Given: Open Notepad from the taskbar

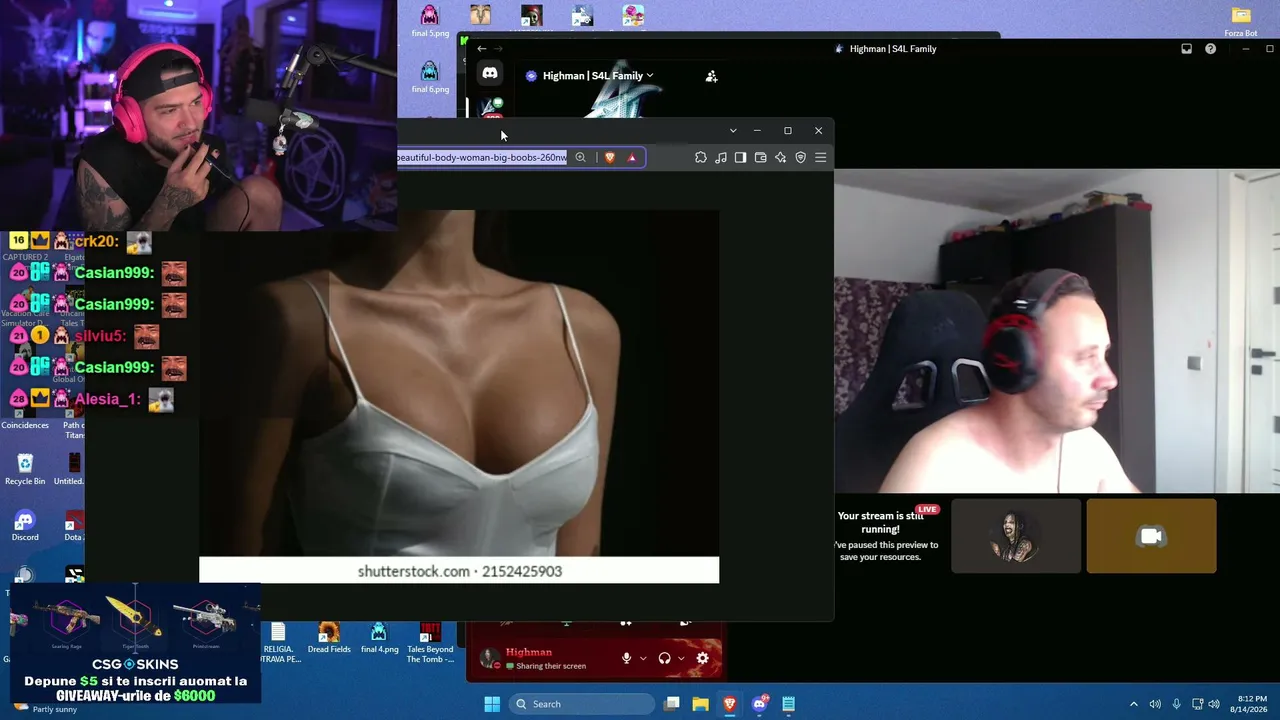Looking at the screenshot, I should coord(789,704).
